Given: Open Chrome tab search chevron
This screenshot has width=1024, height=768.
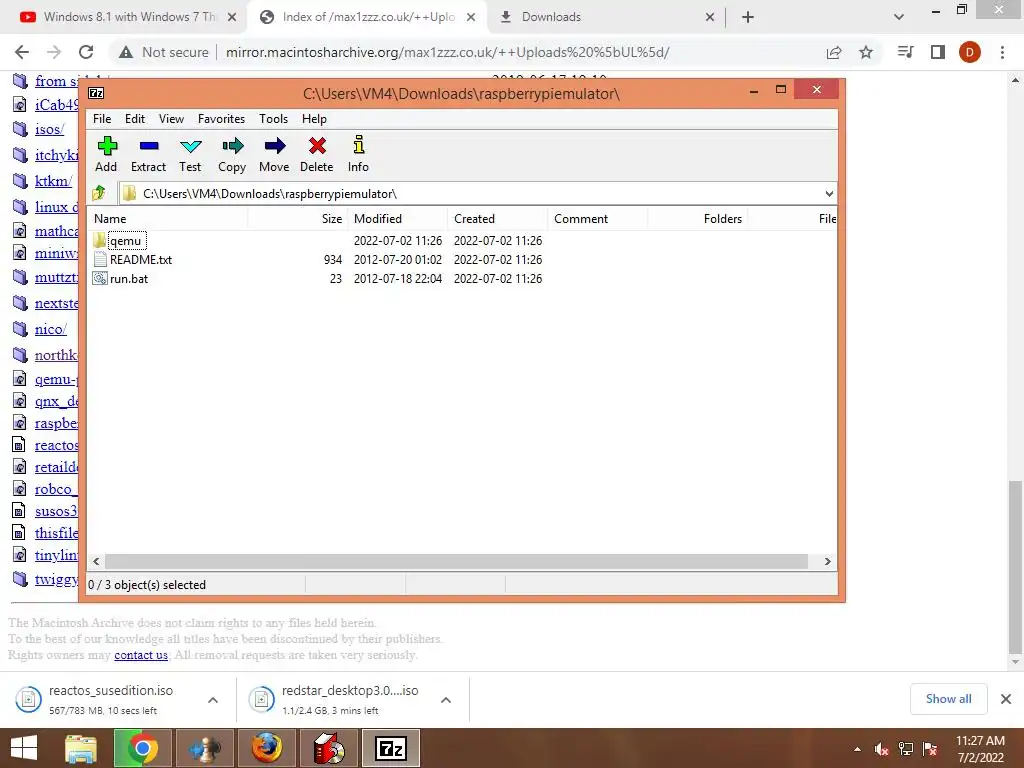Looking at the screenshot, I should [x=899, y=17].
